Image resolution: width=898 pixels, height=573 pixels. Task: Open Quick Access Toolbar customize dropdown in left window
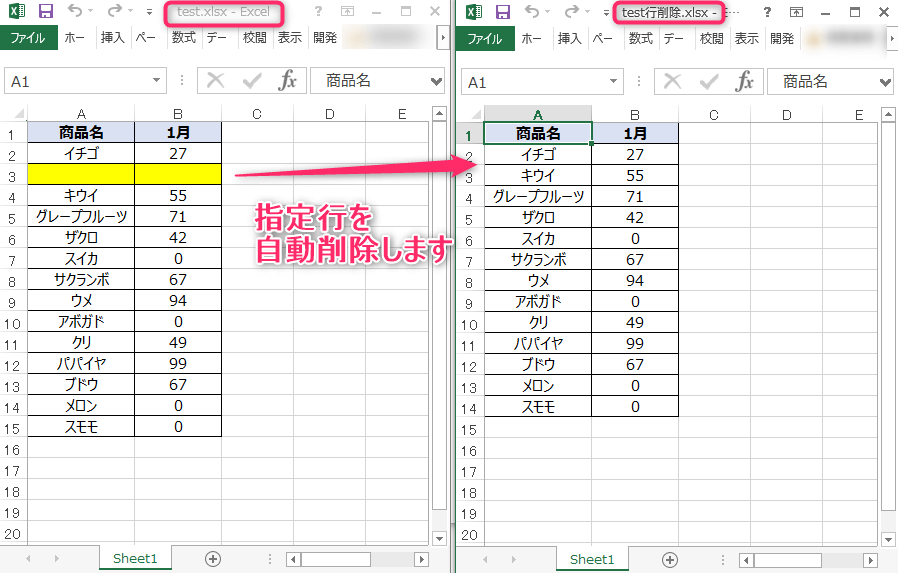click(x=149, y=12)
